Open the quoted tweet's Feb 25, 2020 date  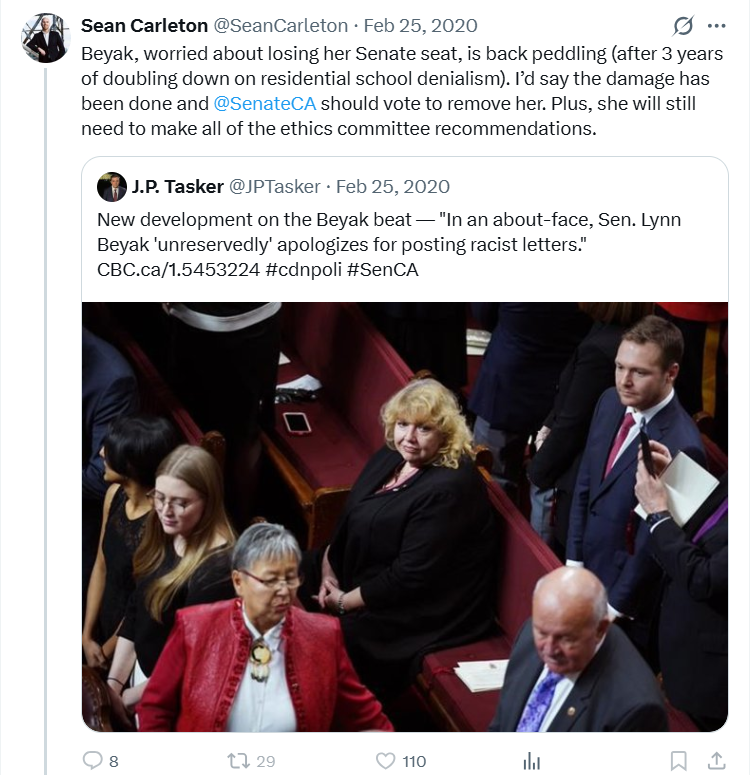tap(393, 186)
